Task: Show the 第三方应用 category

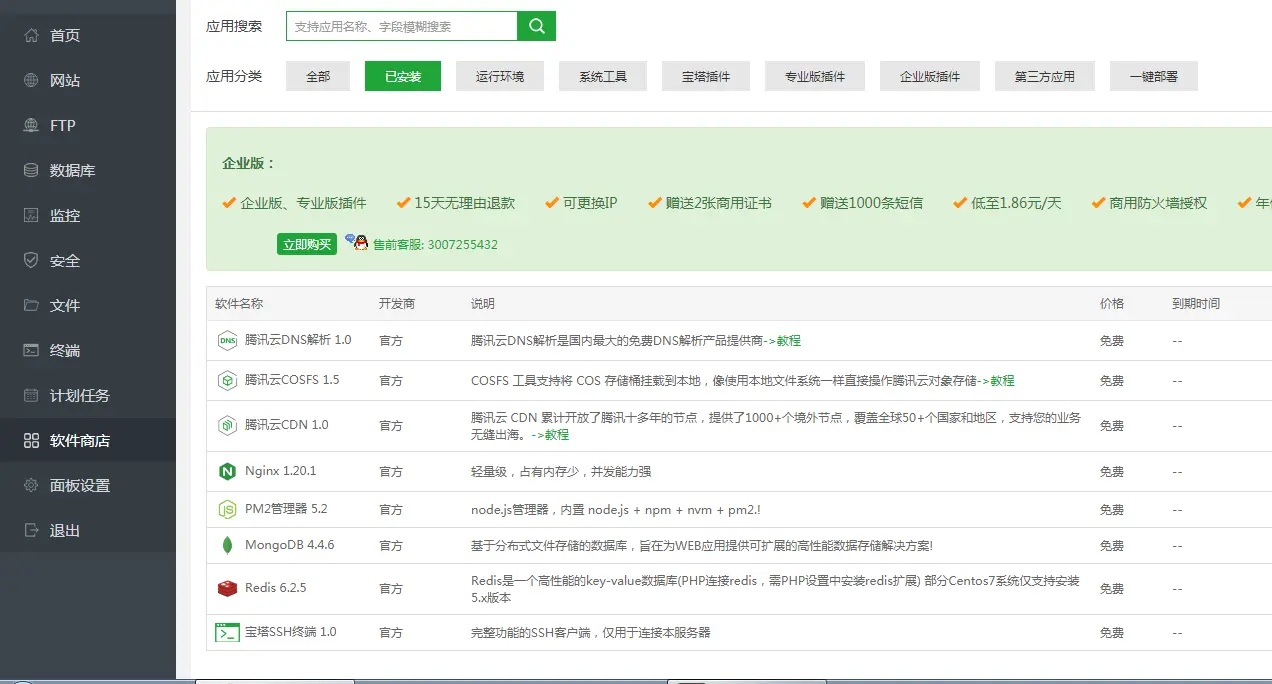Action: pyautogui.click(x=1045, y=76)
